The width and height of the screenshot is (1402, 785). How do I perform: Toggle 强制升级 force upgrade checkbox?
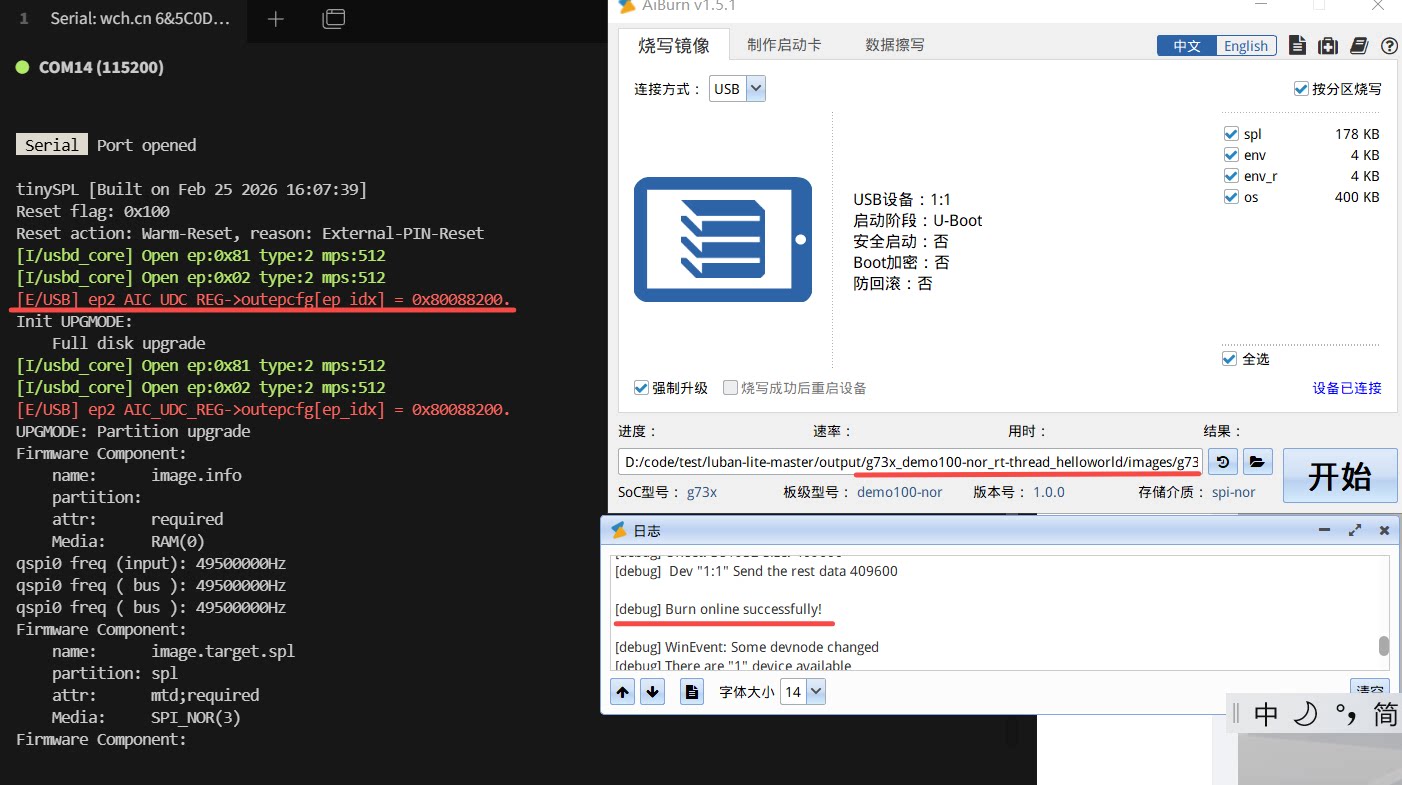coord(641,388)
